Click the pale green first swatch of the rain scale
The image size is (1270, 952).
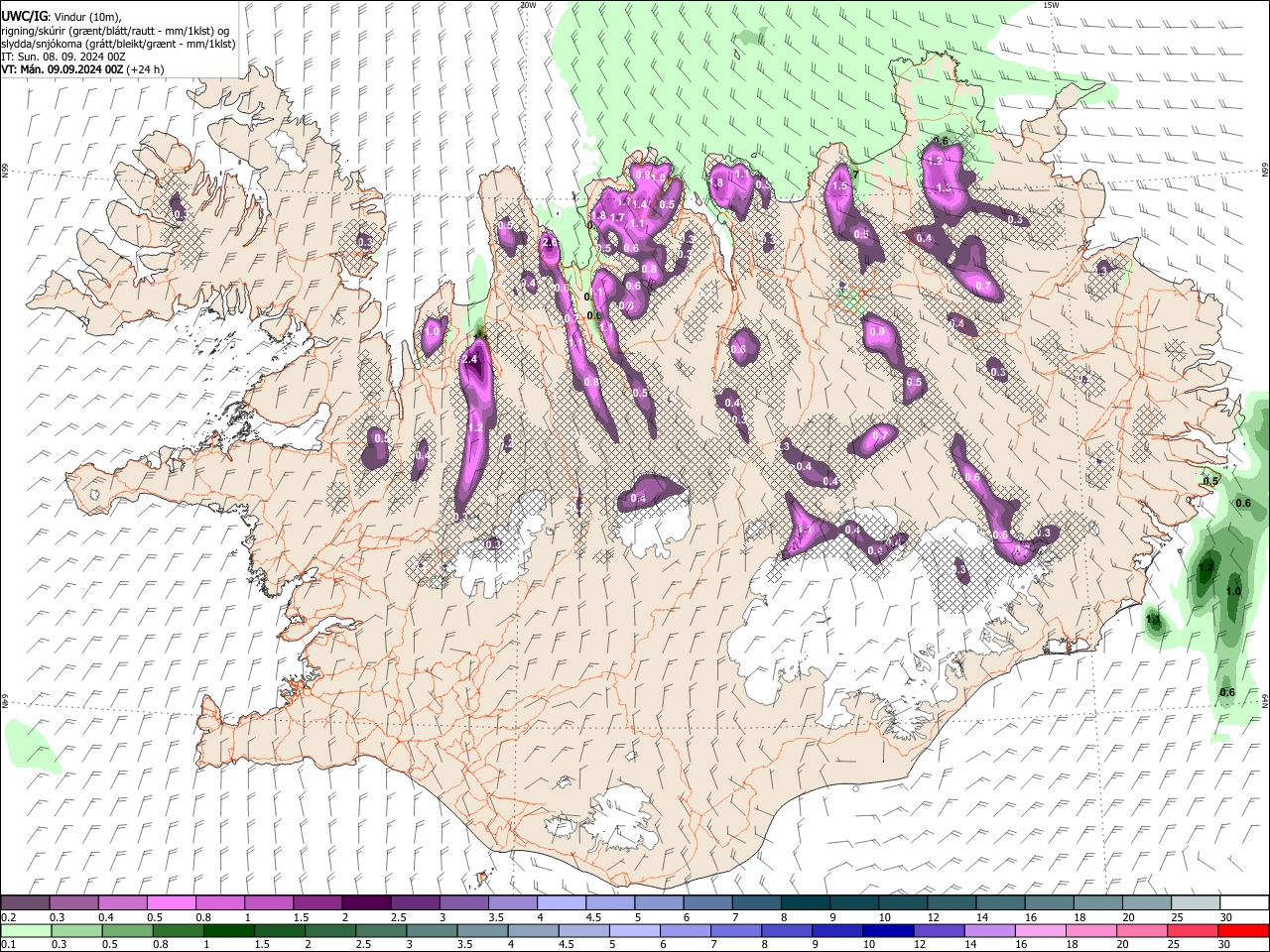pyautogui.click(x=26, y=930)
